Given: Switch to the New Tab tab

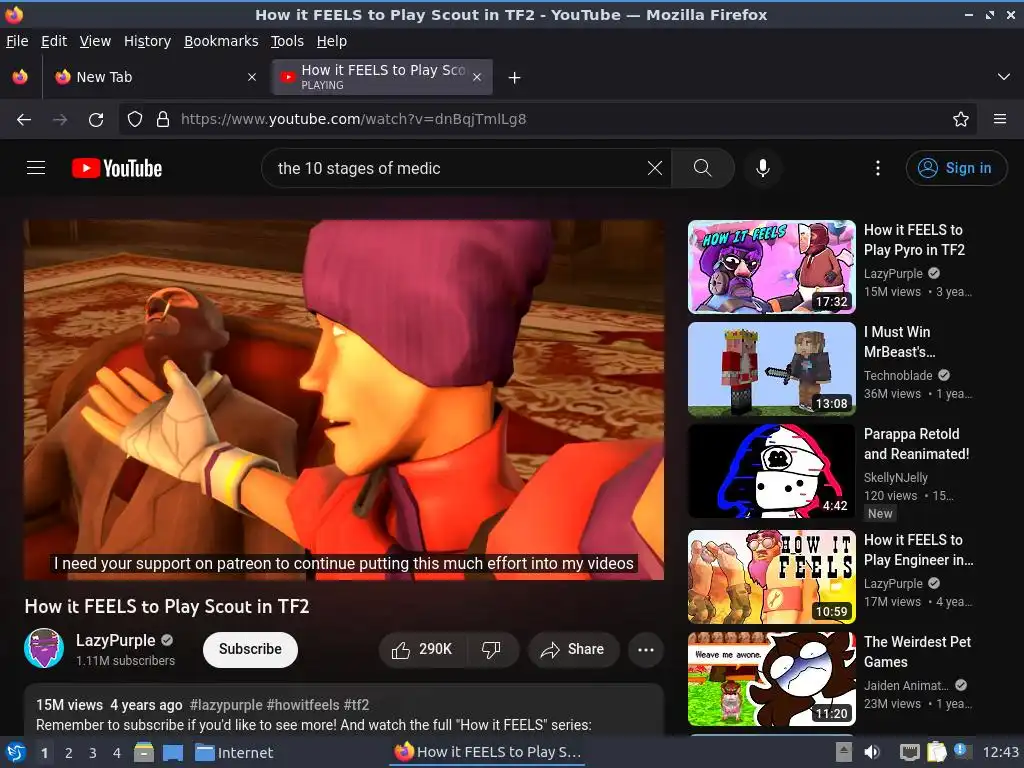Looking at the screenshot, I should point(155,77).
